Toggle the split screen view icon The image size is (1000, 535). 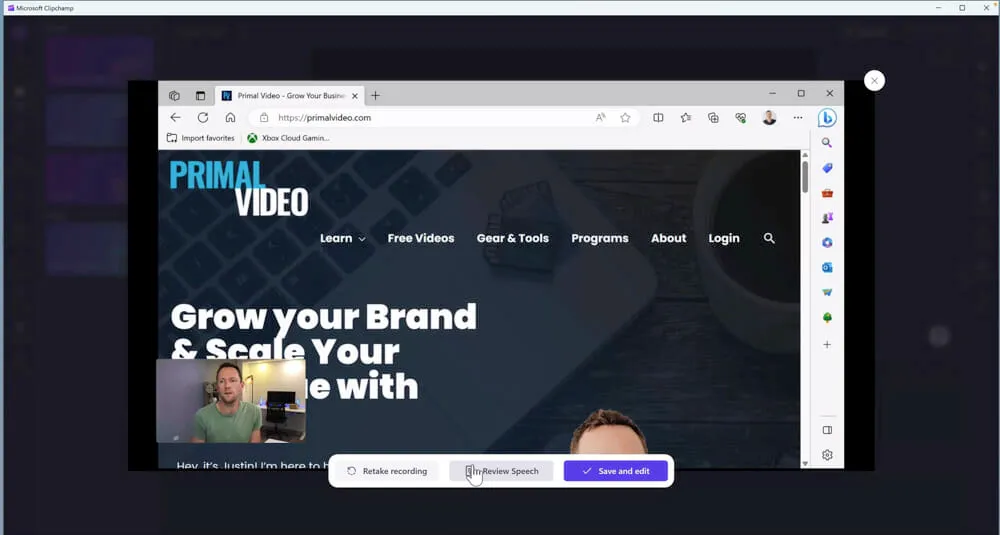pos(658,118)
